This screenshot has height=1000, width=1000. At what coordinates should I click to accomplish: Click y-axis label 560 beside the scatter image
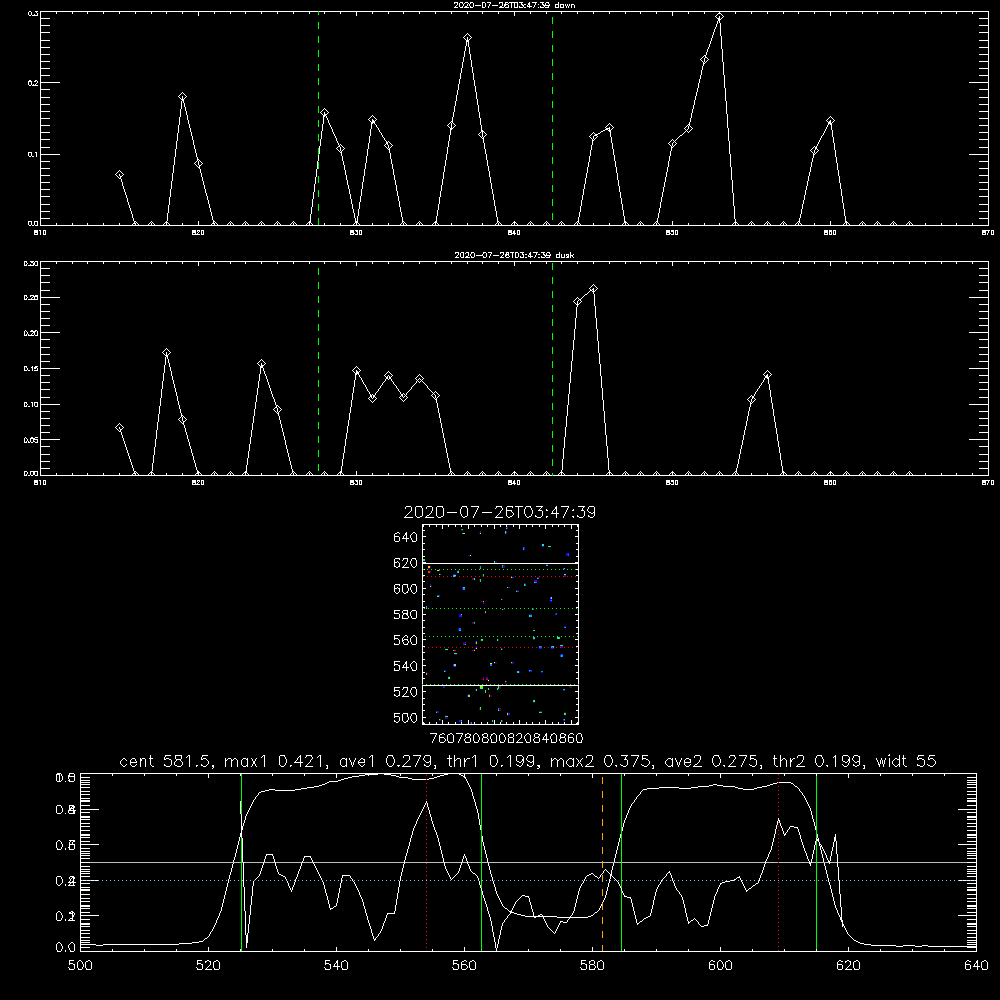[x=406, y=640]
